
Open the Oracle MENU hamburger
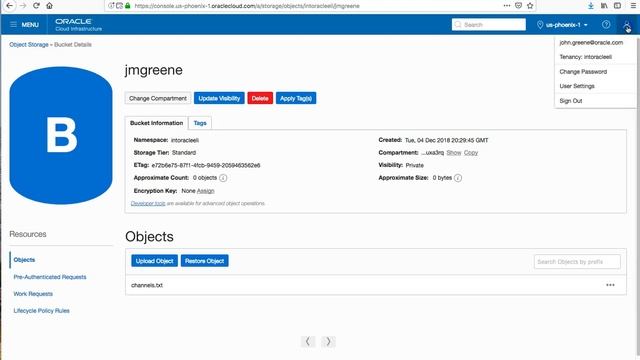coord(24,24)
